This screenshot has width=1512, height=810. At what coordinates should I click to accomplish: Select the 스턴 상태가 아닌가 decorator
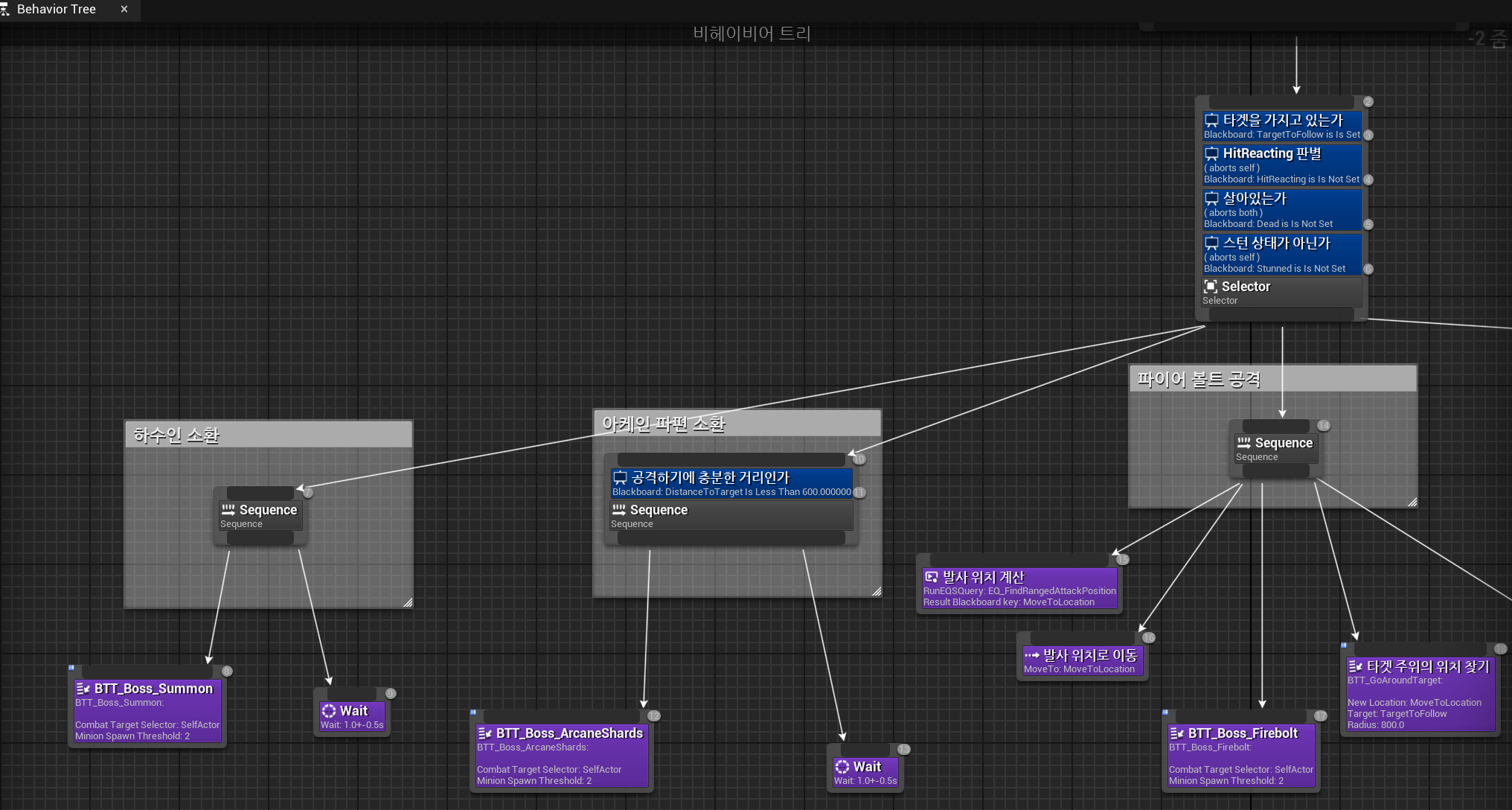(1281, 255)
